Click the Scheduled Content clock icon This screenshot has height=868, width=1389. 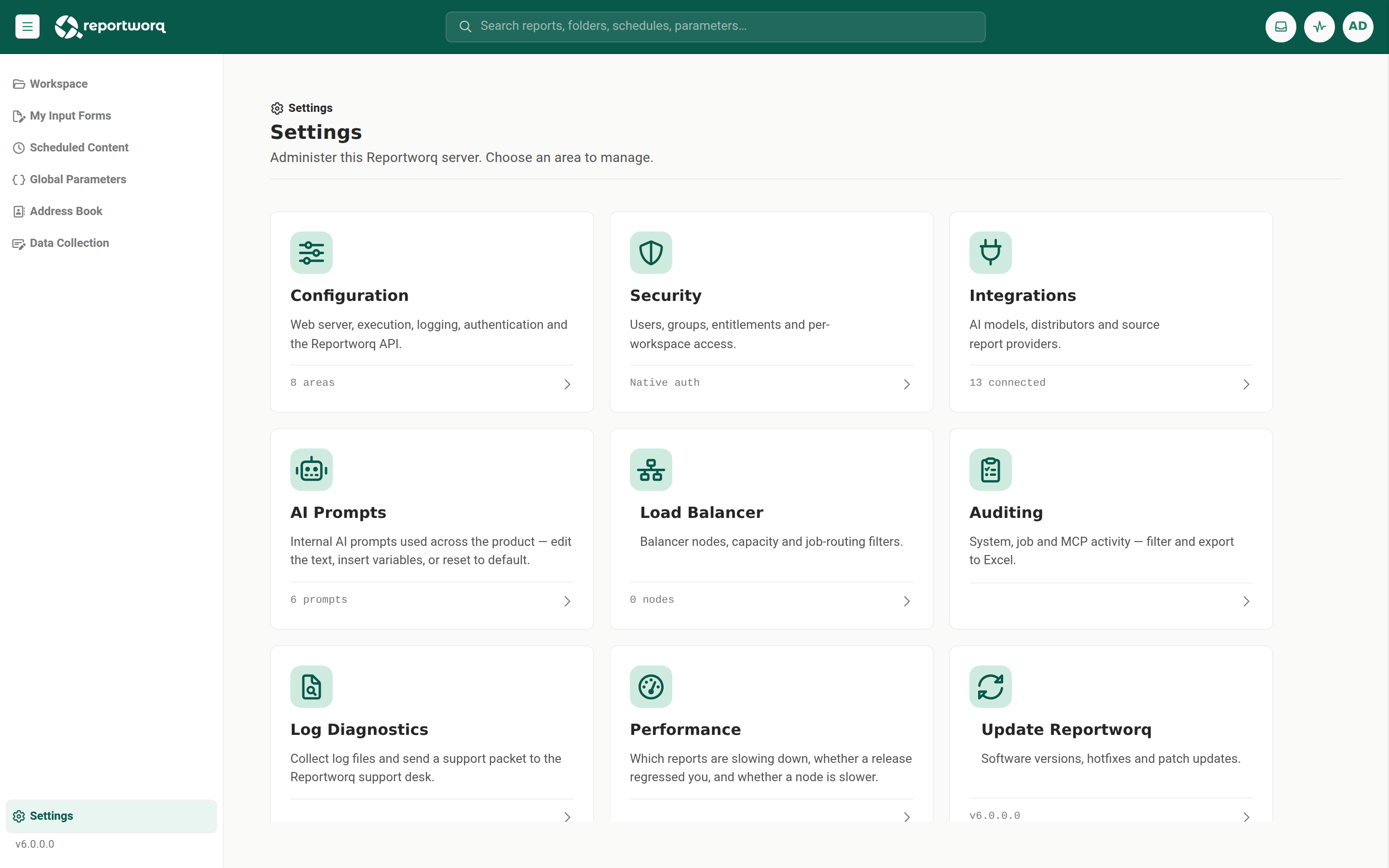coord(19,148)
